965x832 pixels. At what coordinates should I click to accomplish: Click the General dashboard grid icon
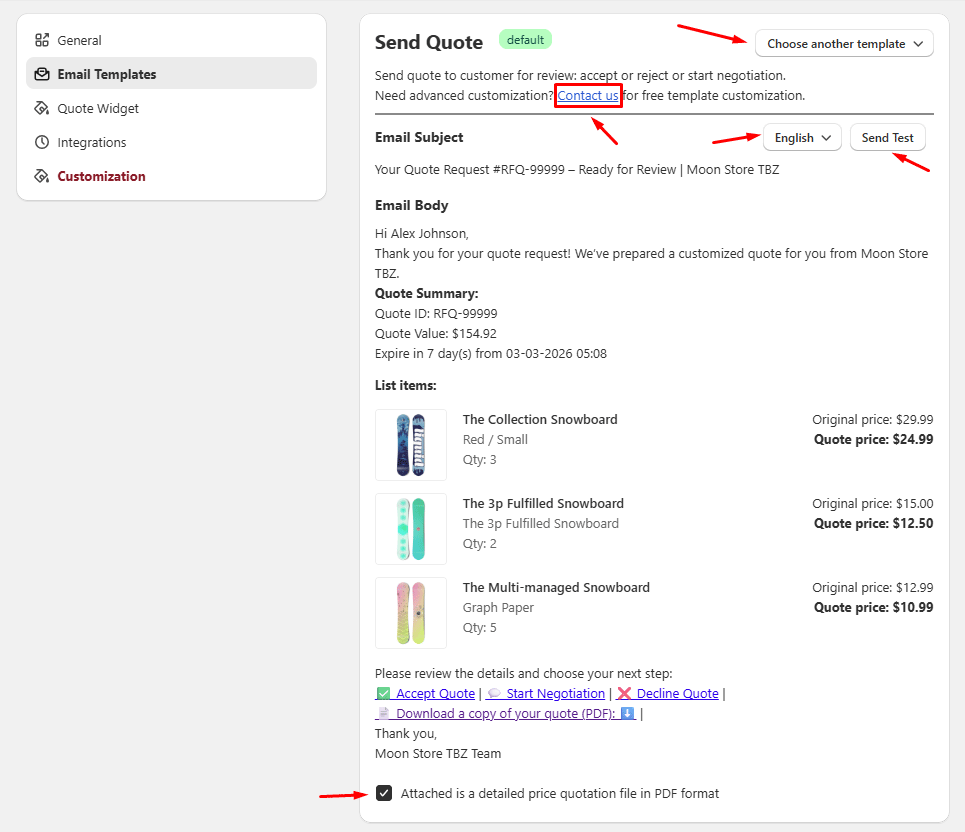[x=42, y=40]
